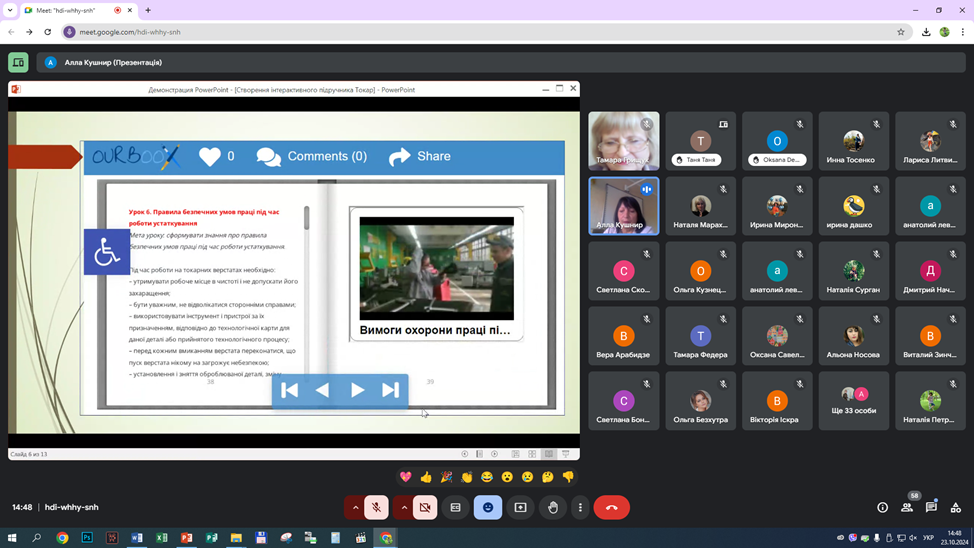Send the thumbs up reaction
This screenshot has width=974, height=548.
click(426, 477)
